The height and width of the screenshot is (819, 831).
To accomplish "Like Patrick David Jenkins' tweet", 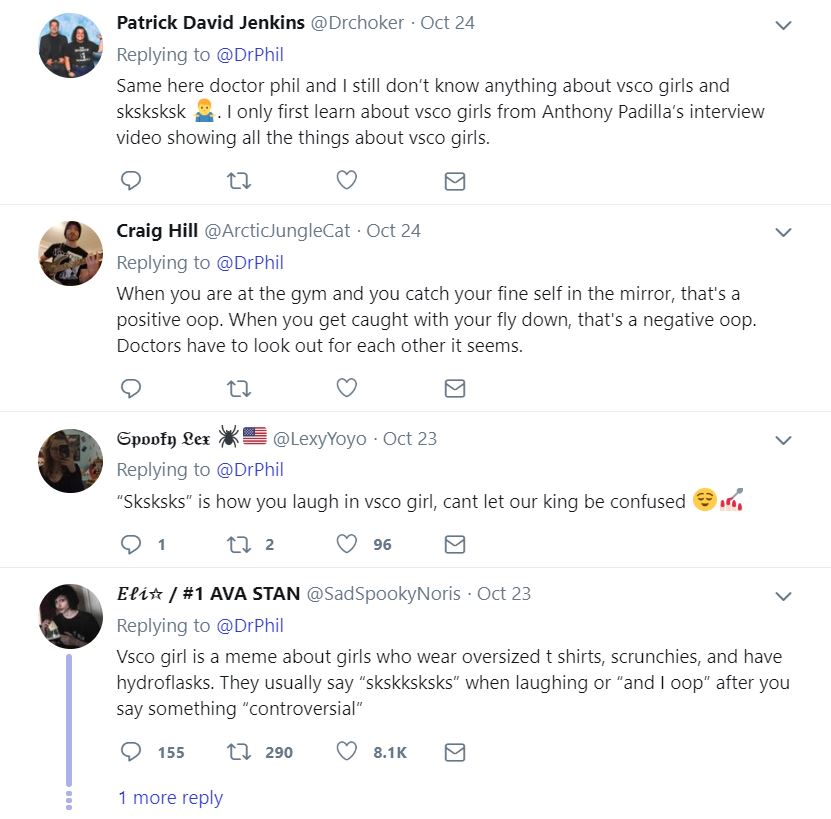I will (347, 180).
